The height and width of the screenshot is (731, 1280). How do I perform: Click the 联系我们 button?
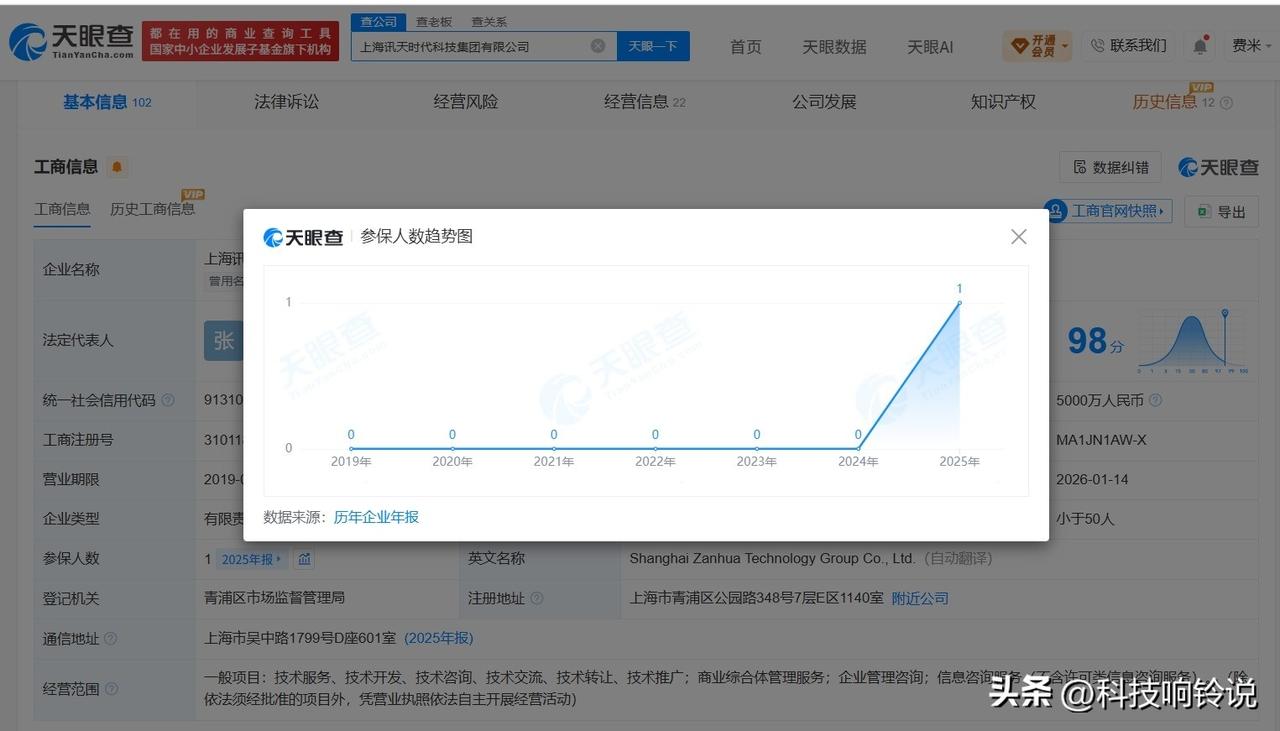tap(1128, 46)
